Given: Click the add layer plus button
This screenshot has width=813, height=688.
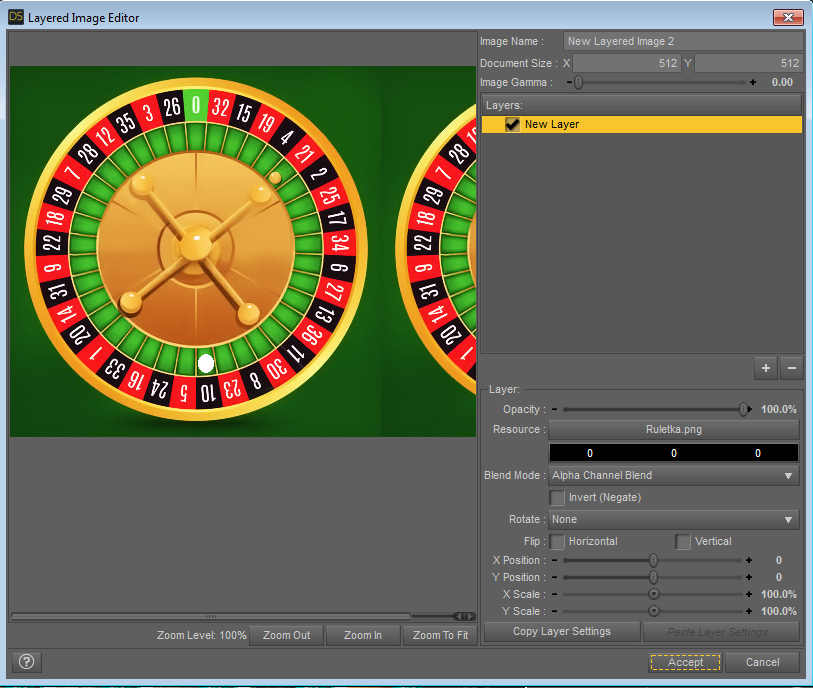Looking at the screenshot, I should pos(766,368).
